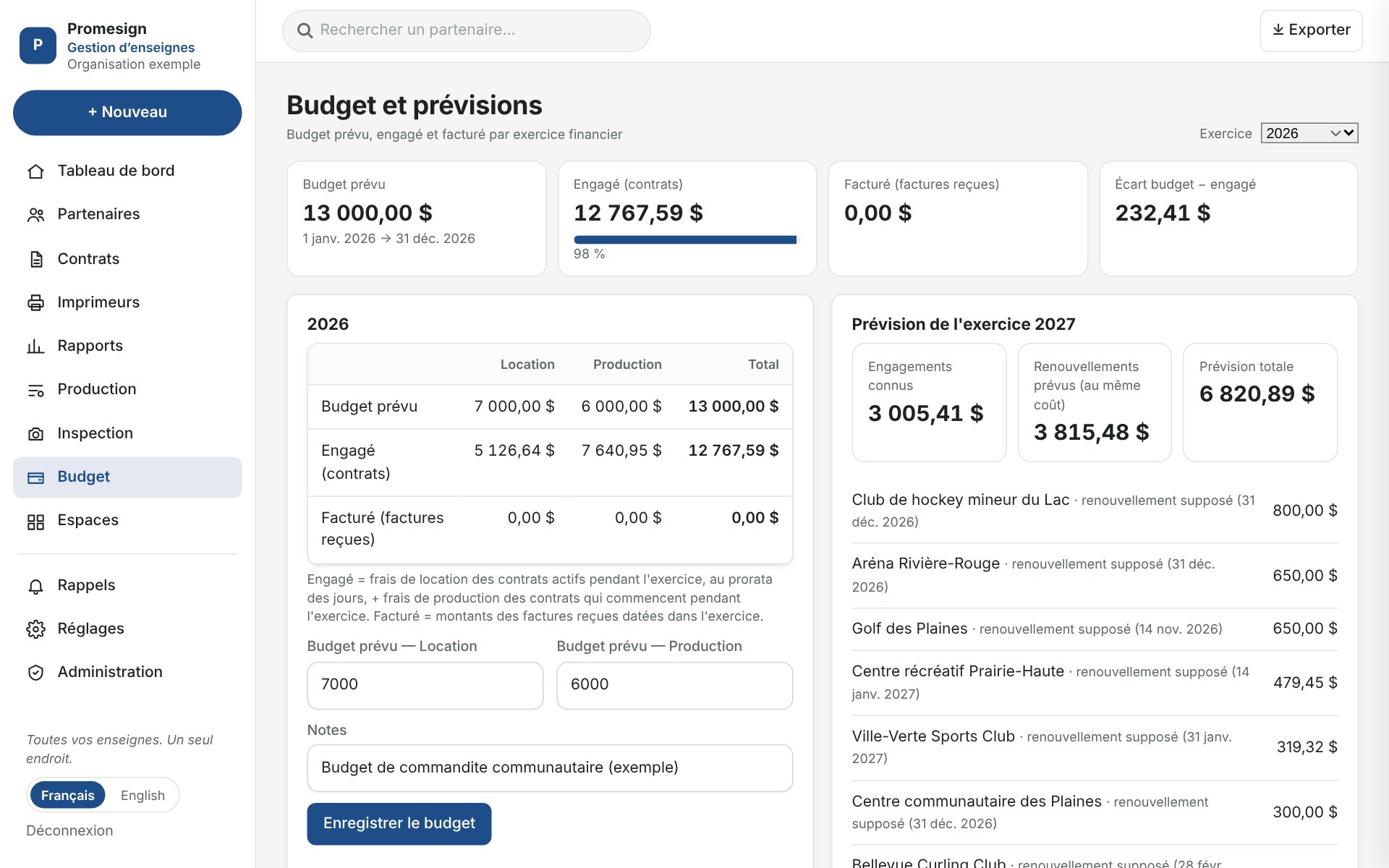This screenshot has height=868, width=1389.
Task: Click the Budget card icon
Action: coord(35,477)
